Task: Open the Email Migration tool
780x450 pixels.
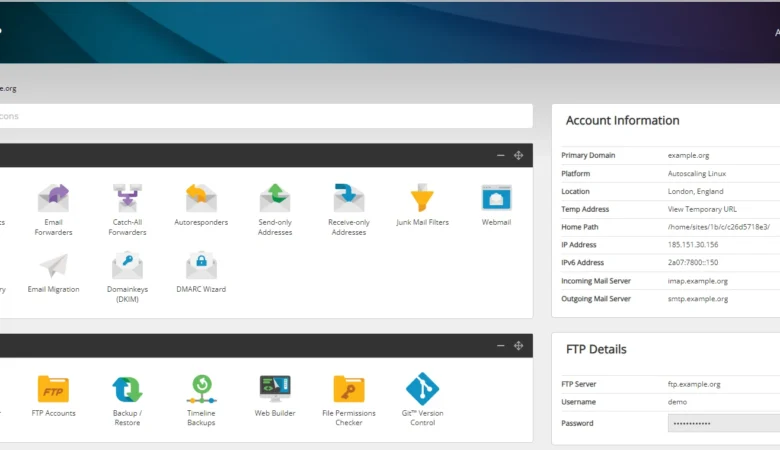Action: click(x=53, y=267)
